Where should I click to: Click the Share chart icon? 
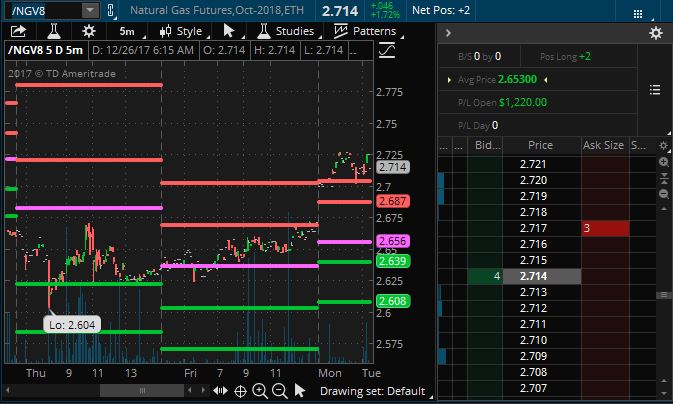click(17, 31)
